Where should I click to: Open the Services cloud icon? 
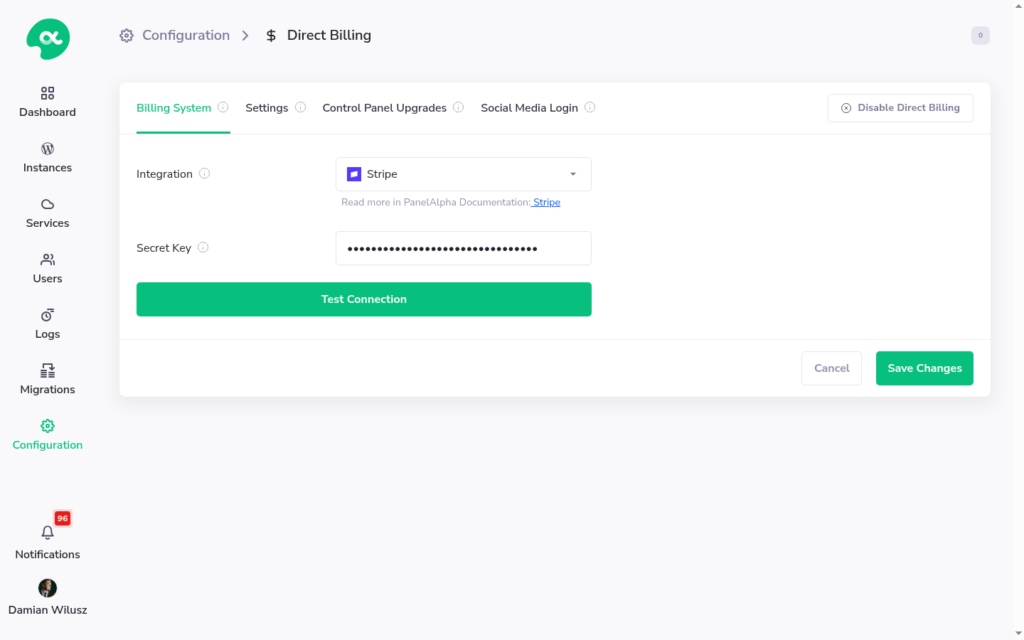pyautogui.click(x=48, y=204)
